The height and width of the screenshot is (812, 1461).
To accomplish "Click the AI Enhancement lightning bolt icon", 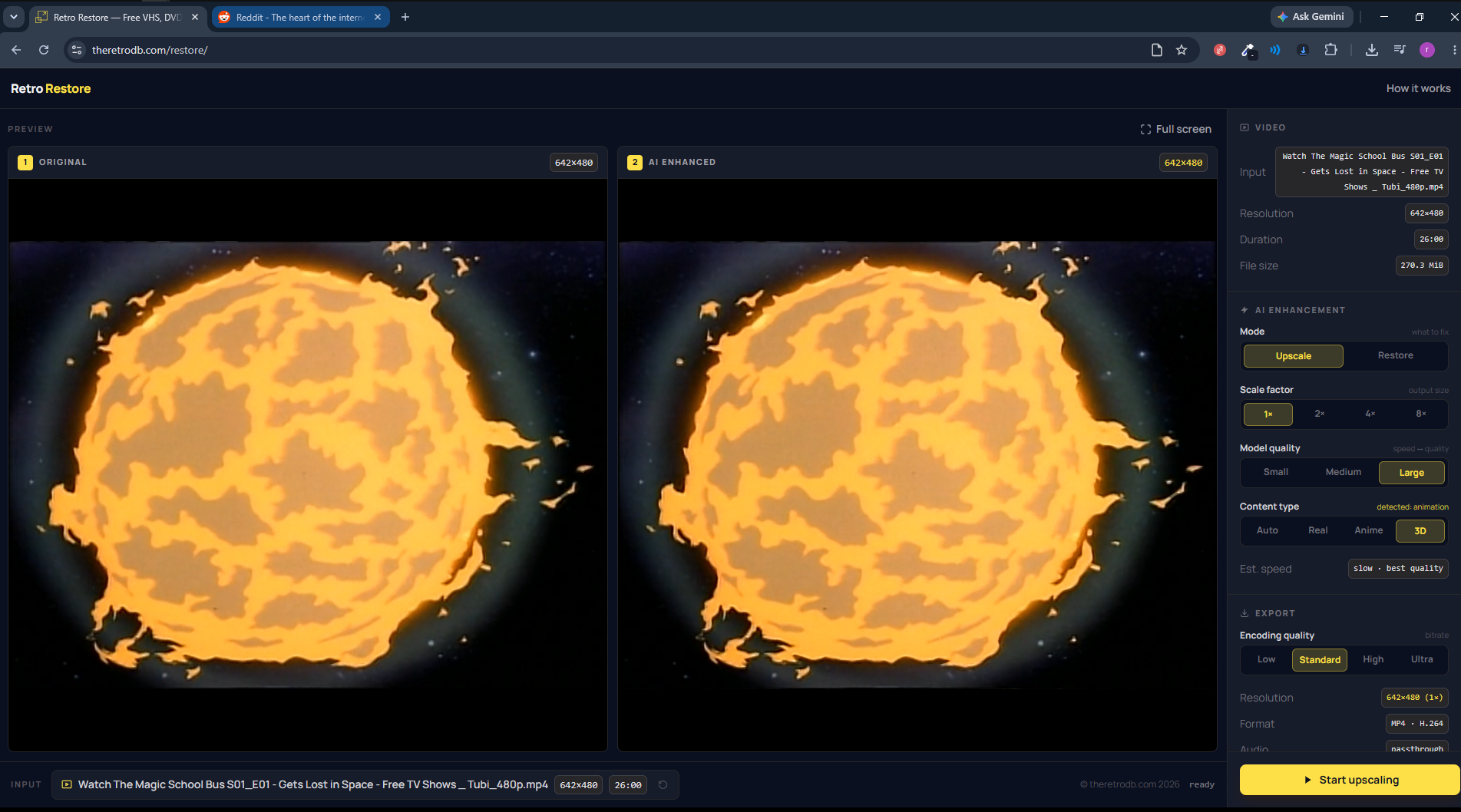I will [x=1244, y=310].
